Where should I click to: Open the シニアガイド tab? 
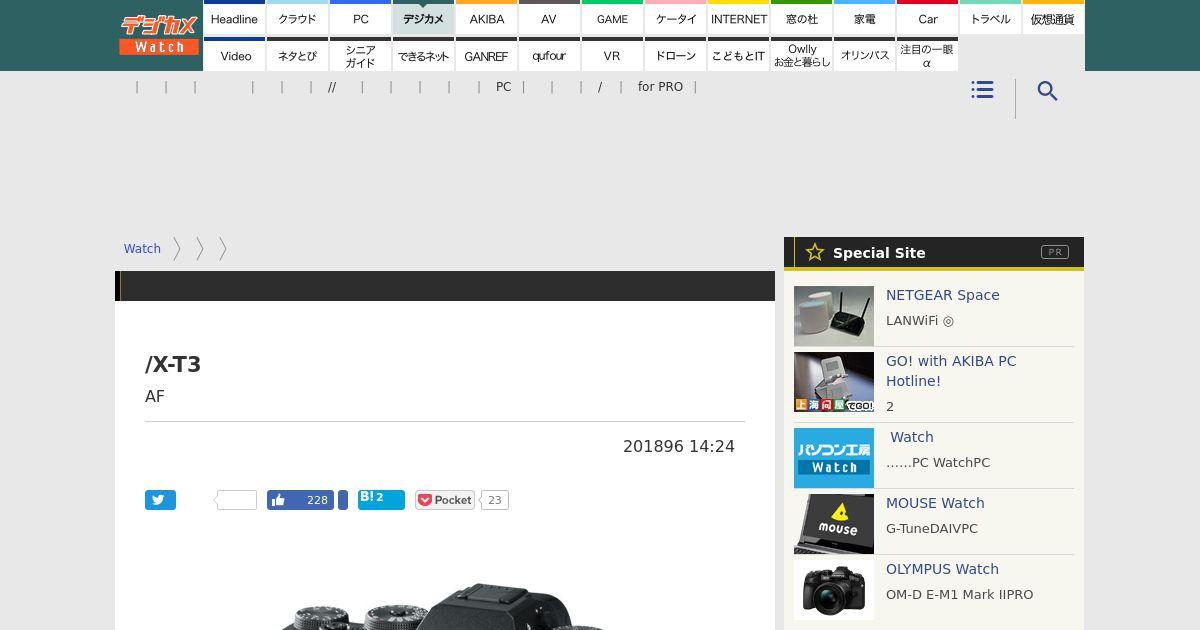[x=360, y=55]
